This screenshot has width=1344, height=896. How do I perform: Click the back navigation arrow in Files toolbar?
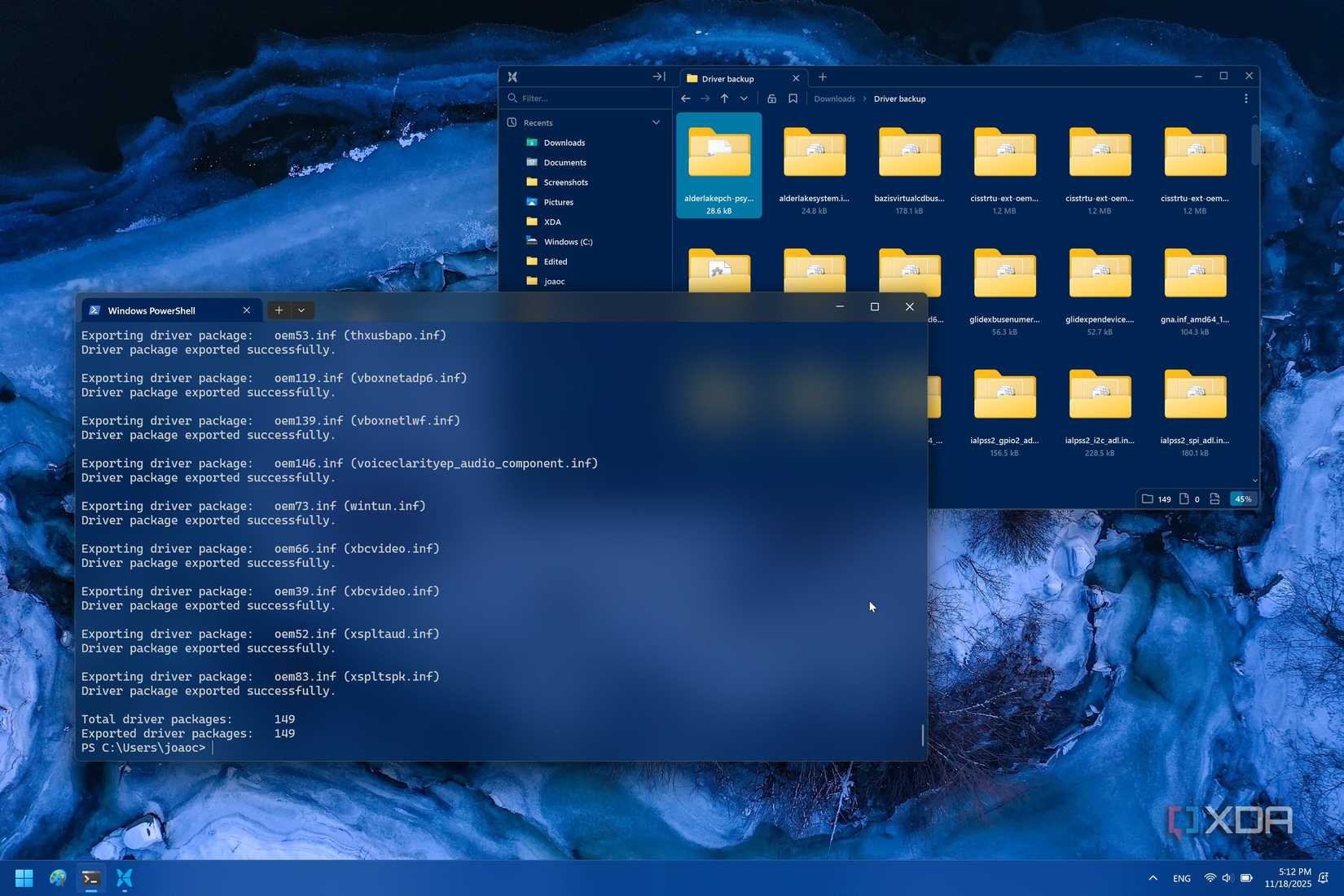tap(685, 99)
